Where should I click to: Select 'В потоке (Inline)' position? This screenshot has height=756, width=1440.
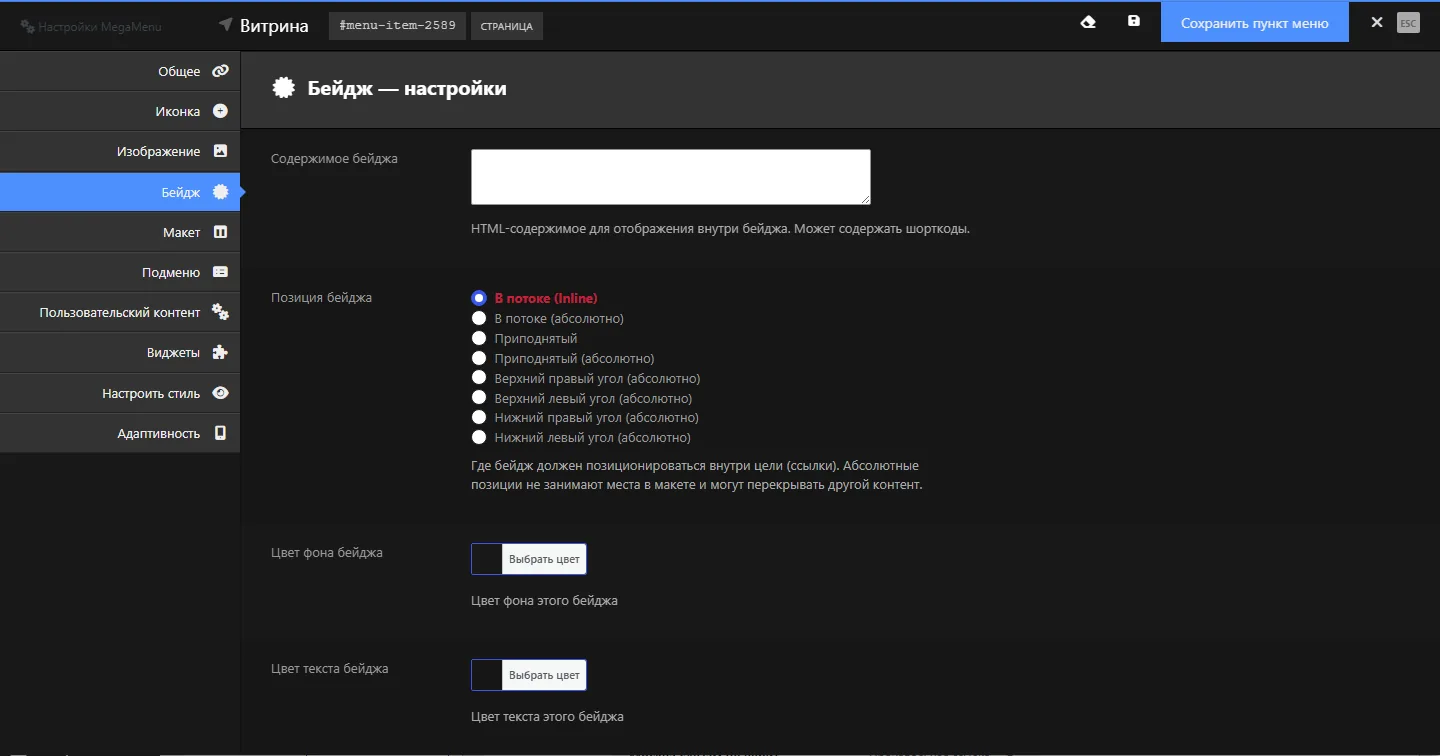coord(479,298)
